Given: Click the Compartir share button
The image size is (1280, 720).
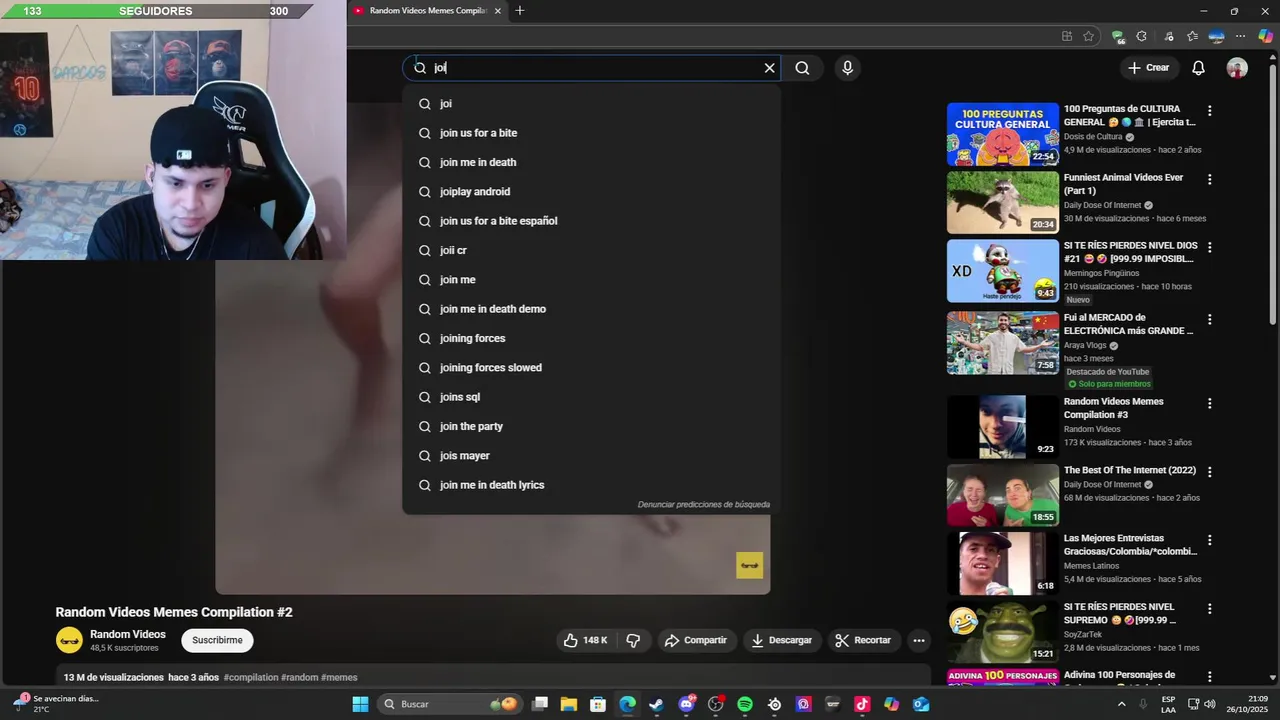Looking at the screenshot, I should [x=696, y=640].
